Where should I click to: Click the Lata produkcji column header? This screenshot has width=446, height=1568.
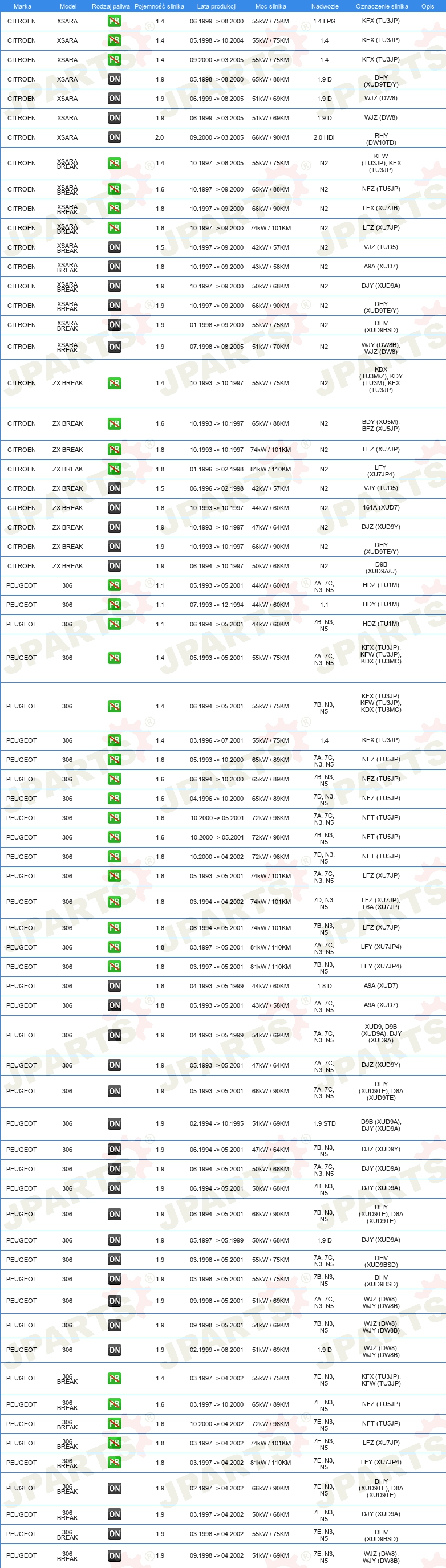216,6
